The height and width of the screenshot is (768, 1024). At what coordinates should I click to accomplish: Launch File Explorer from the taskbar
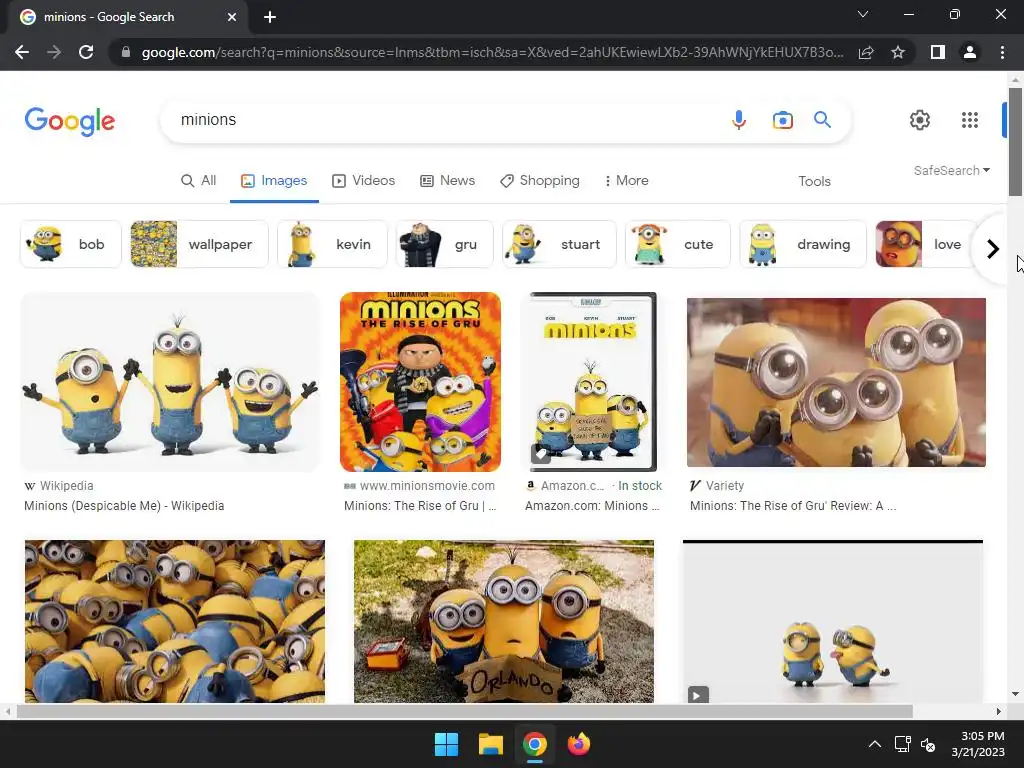click(x=490, y=744)
